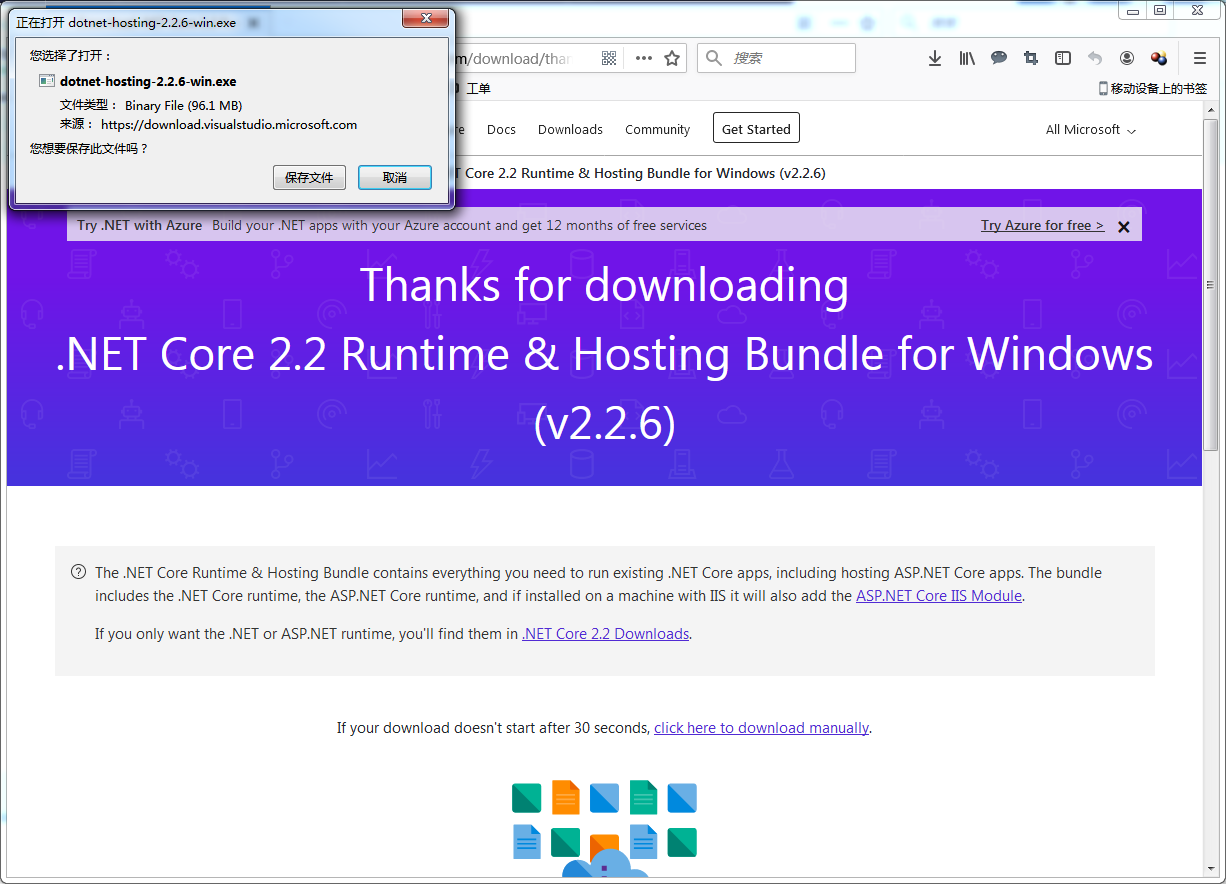Open the Firefox downloads panel arrow
Viewport: 1226px width, 884px height.
tap(935, 58)
